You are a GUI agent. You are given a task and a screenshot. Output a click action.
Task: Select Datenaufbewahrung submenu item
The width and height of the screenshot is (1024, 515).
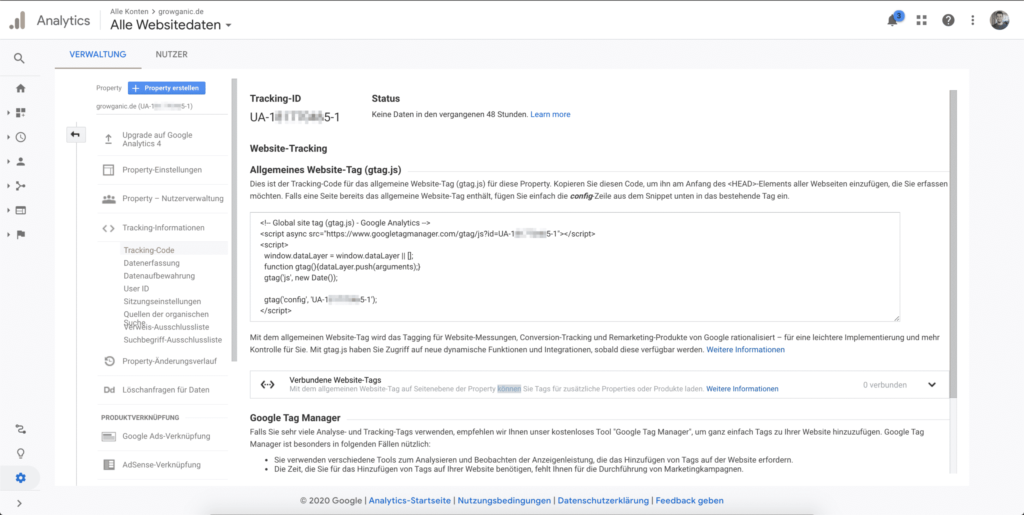coord(159,275)
